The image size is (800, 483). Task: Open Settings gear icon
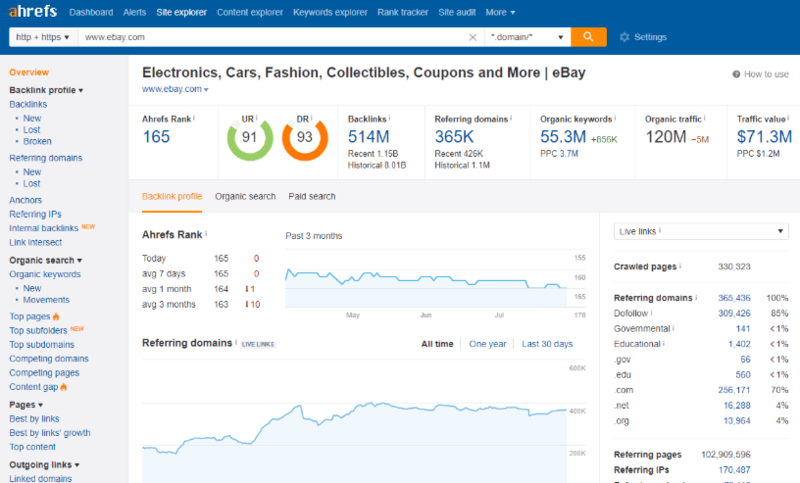tap(625, 37)
